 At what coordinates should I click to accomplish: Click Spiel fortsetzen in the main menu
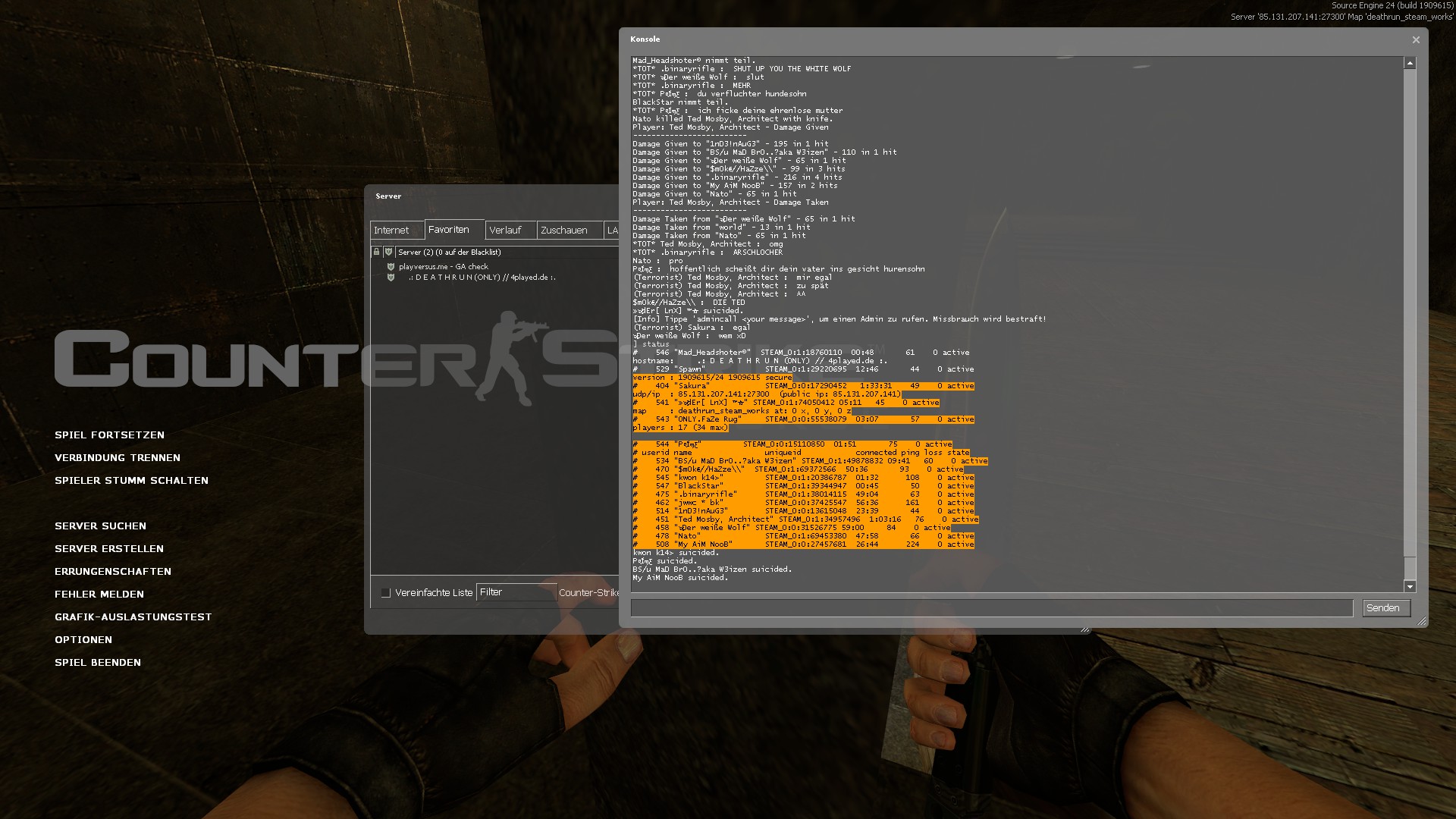[x=109, y=435]
